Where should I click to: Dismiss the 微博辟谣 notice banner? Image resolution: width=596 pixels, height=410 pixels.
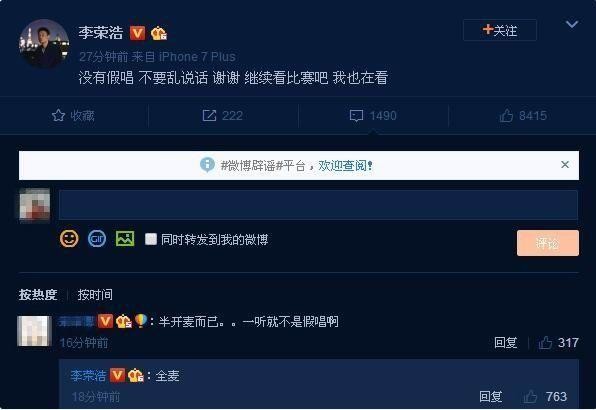(x=565, y=165)
